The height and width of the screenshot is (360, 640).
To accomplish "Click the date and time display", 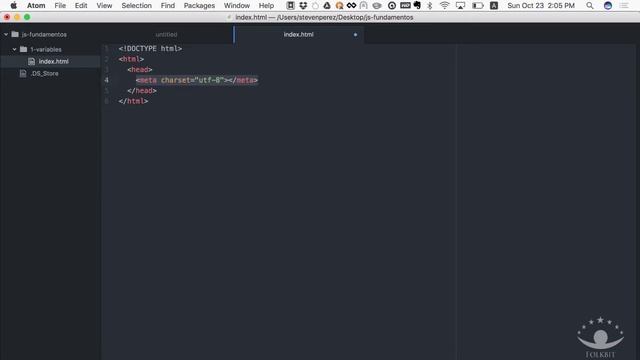I will pyautogui.click(x=541, y=5).
